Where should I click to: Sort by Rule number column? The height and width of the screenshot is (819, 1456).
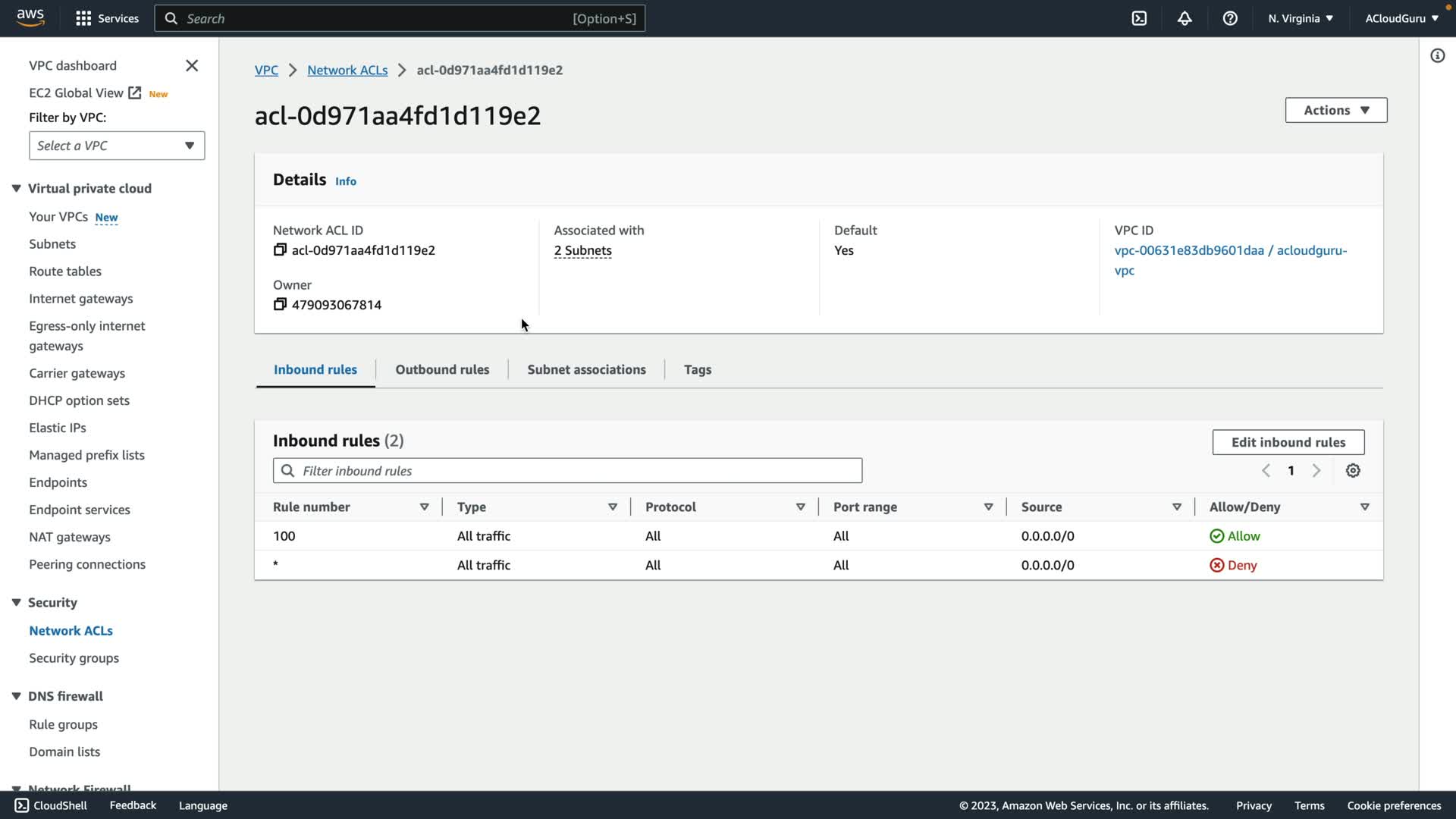(424, 507)
